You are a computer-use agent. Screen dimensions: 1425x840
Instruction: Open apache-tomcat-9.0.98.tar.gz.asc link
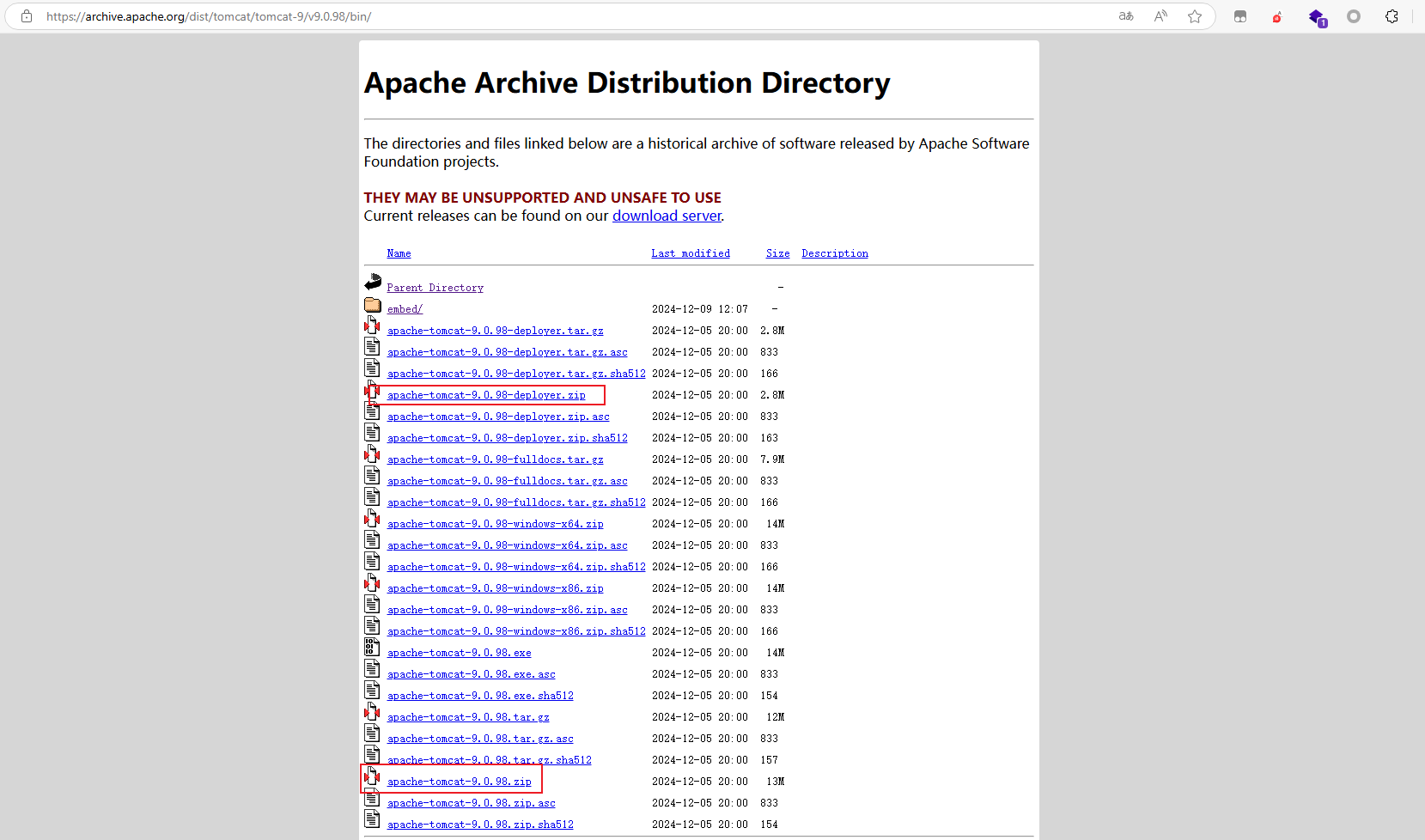[480, 739]
